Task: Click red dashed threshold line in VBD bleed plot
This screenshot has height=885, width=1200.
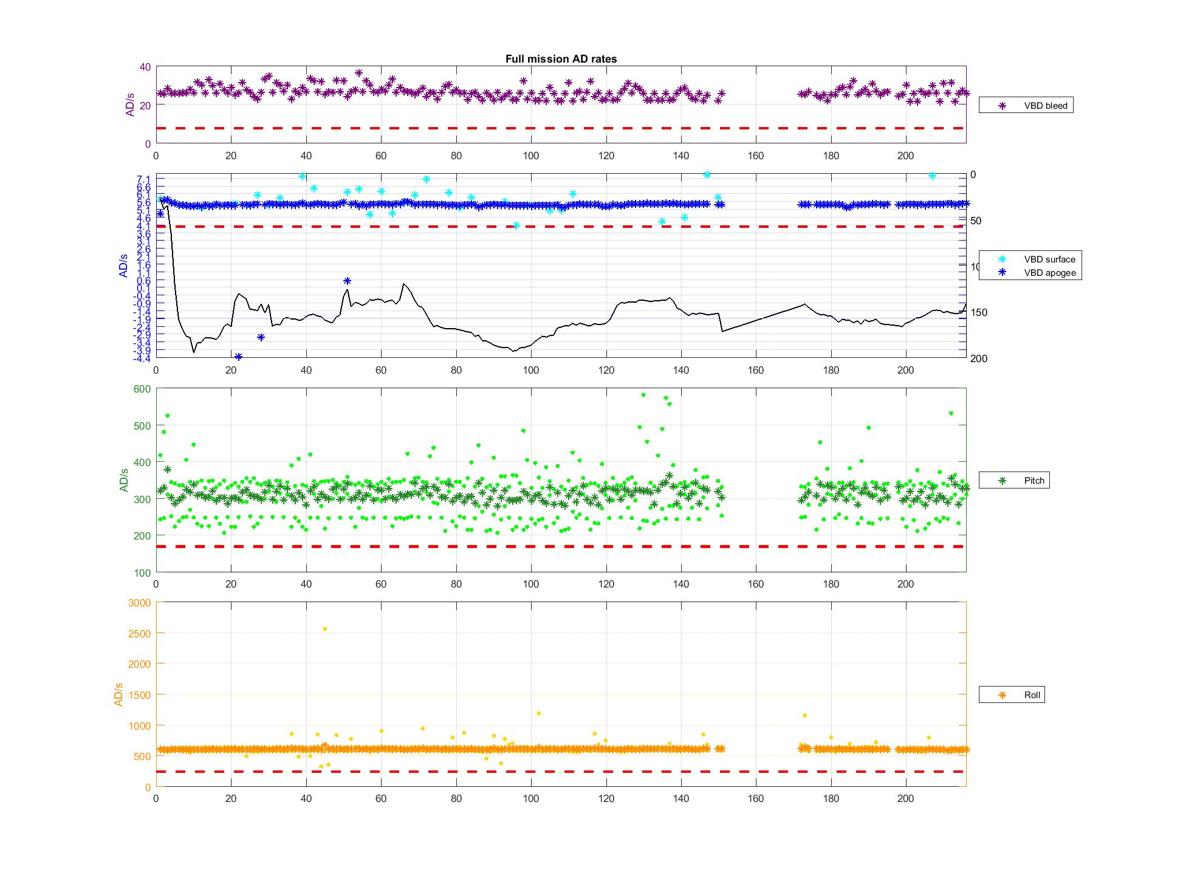Action: click(x=561, y=128)
